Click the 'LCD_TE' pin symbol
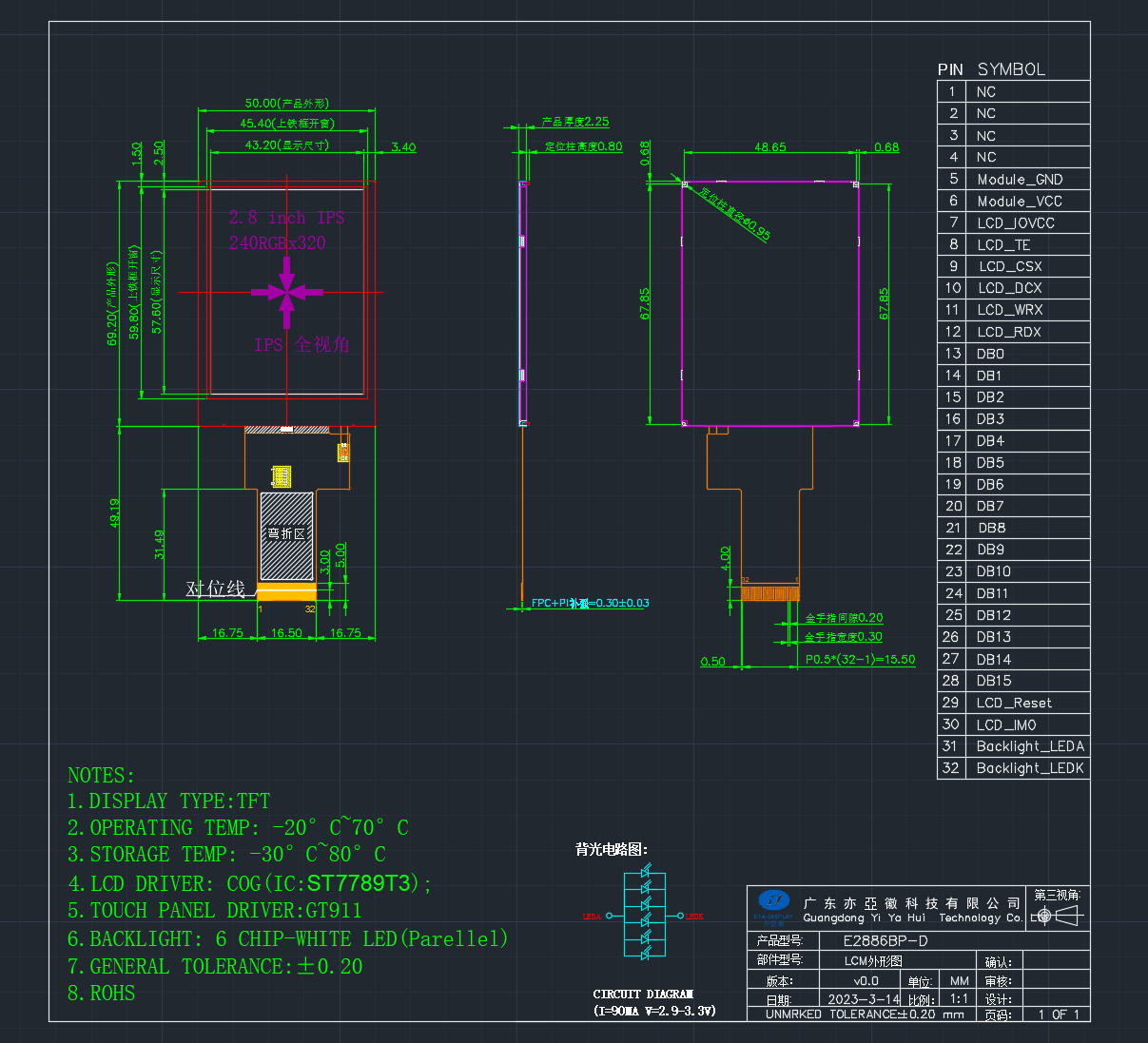 [x=1003, y=244]
